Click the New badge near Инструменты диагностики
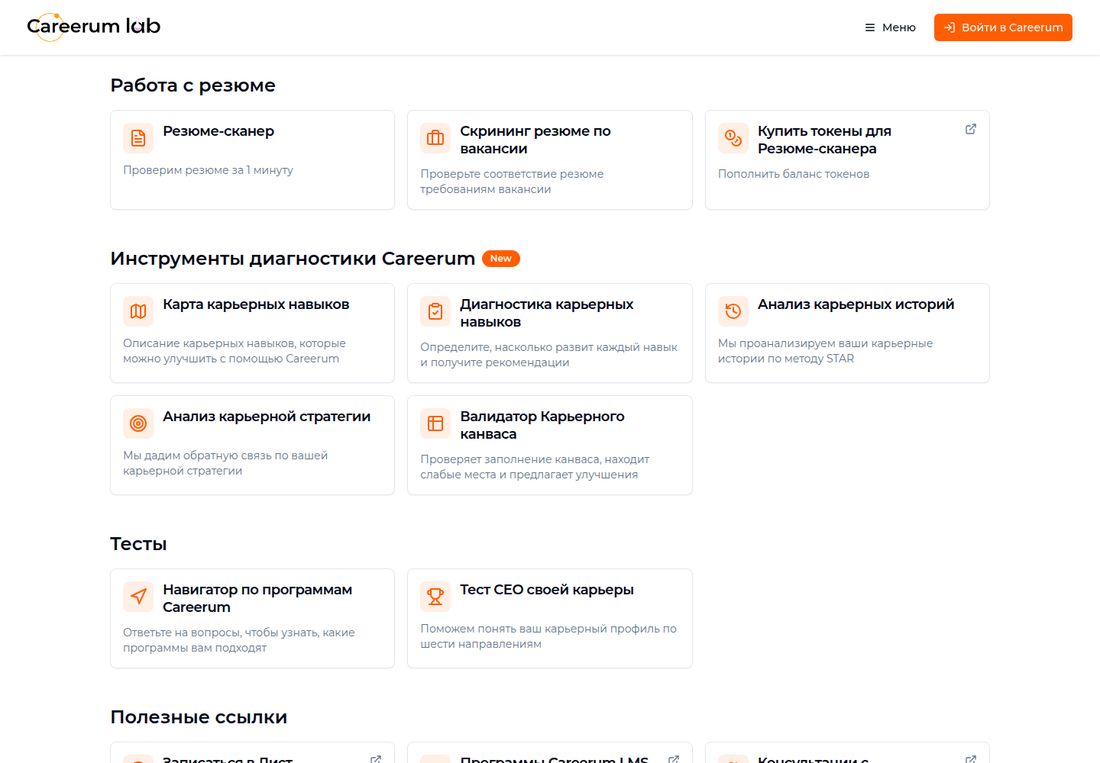1100x763 pixels. click(501, 259)
